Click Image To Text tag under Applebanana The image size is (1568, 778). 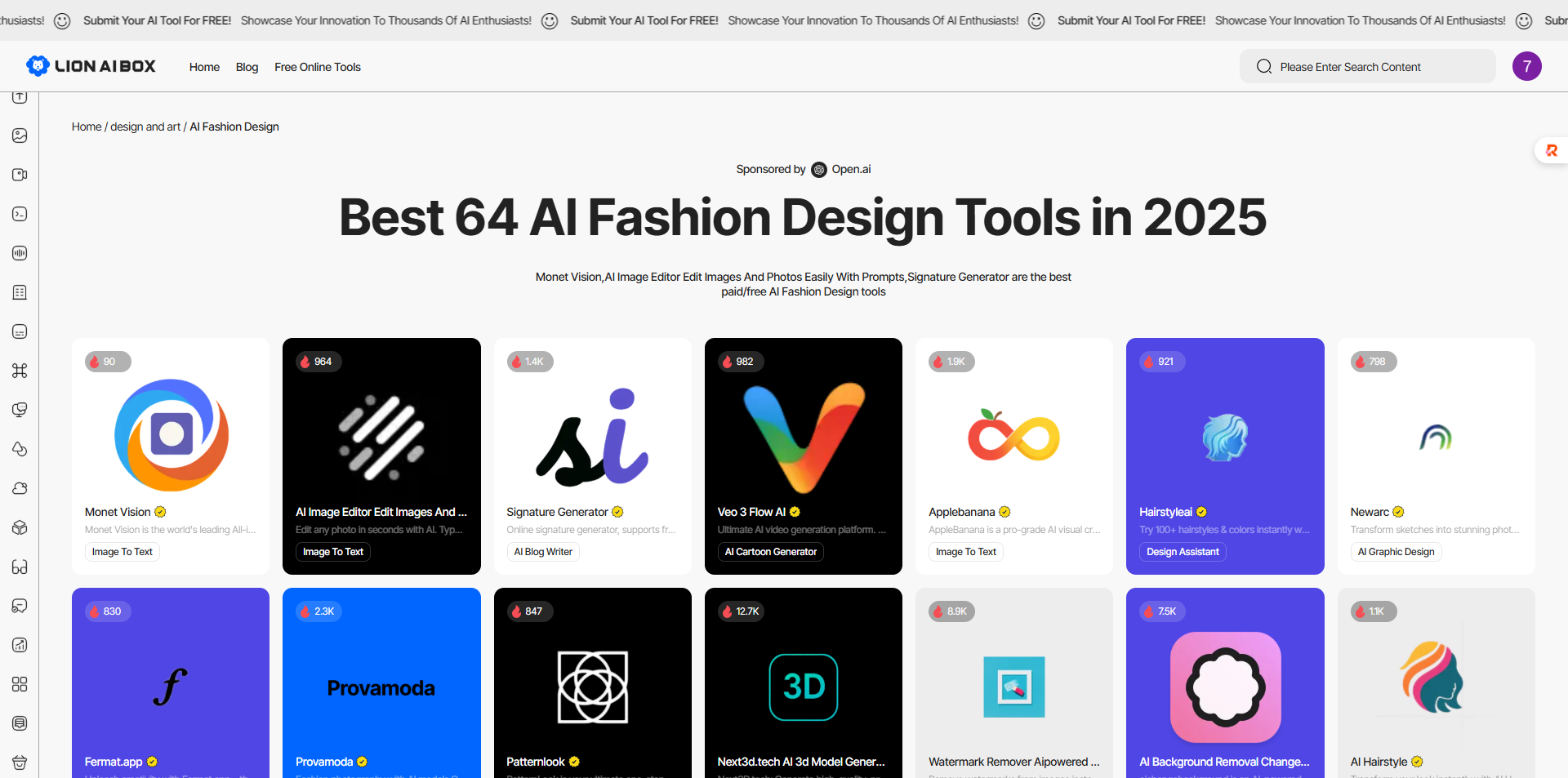(x=965, y=552)
